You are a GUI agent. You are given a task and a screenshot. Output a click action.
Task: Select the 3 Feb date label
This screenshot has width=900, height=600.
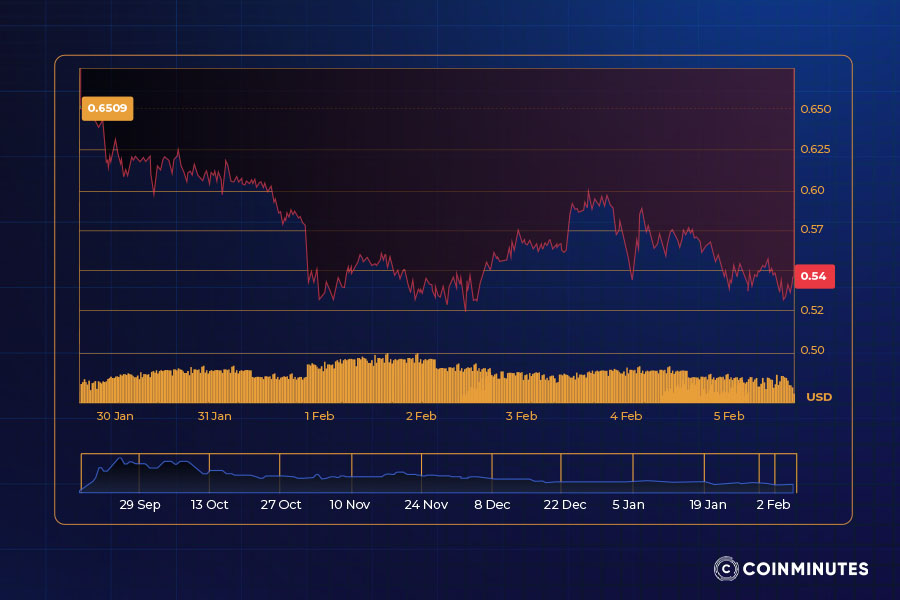tap(521, 416)
